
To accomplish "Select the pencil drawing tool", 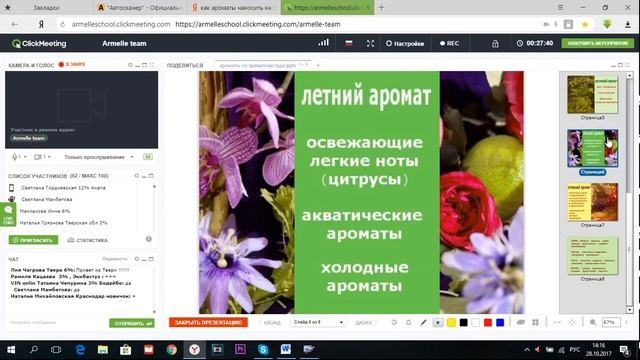I will pos(424,322).
